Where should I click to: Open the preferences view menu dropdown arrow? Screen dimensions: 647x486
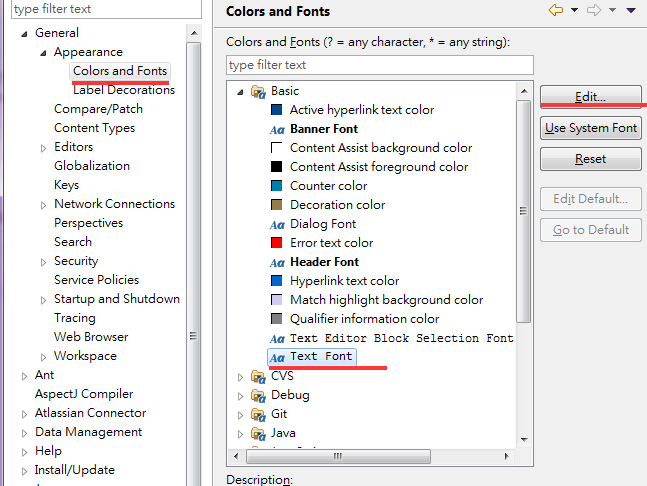pyautogui.click(x=630, y=11)
